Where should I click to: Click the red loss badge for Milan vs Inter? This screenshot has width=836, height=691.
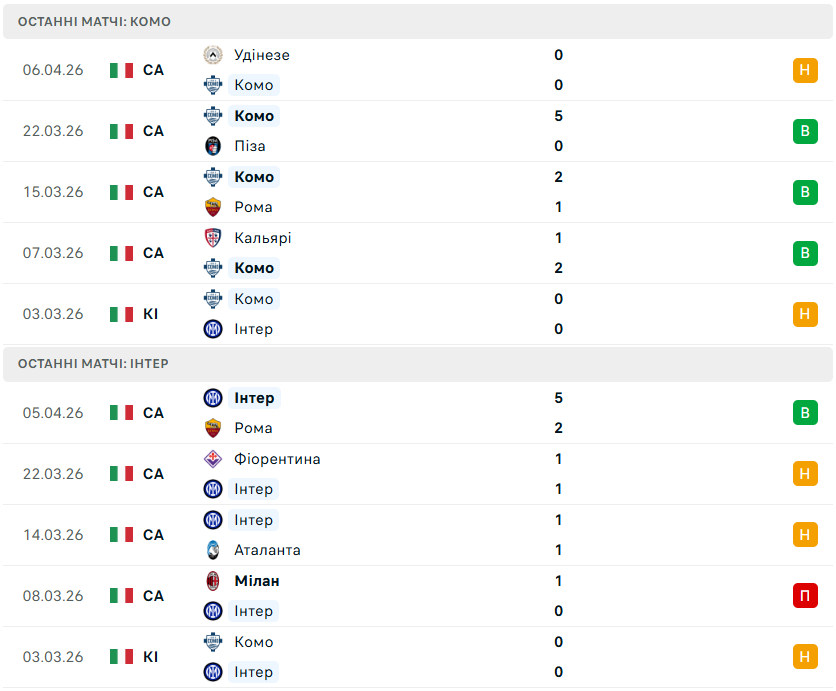point(805,596)
